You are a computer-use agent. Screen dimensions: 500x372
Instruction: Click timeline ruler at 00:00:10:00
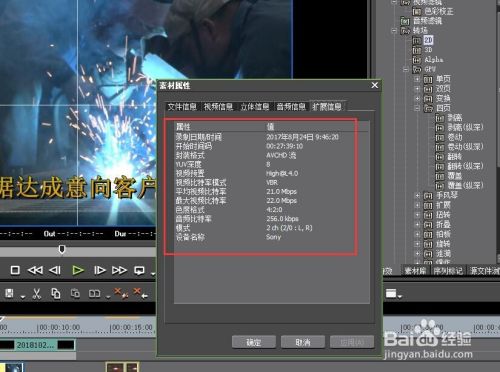coord(59,328)
